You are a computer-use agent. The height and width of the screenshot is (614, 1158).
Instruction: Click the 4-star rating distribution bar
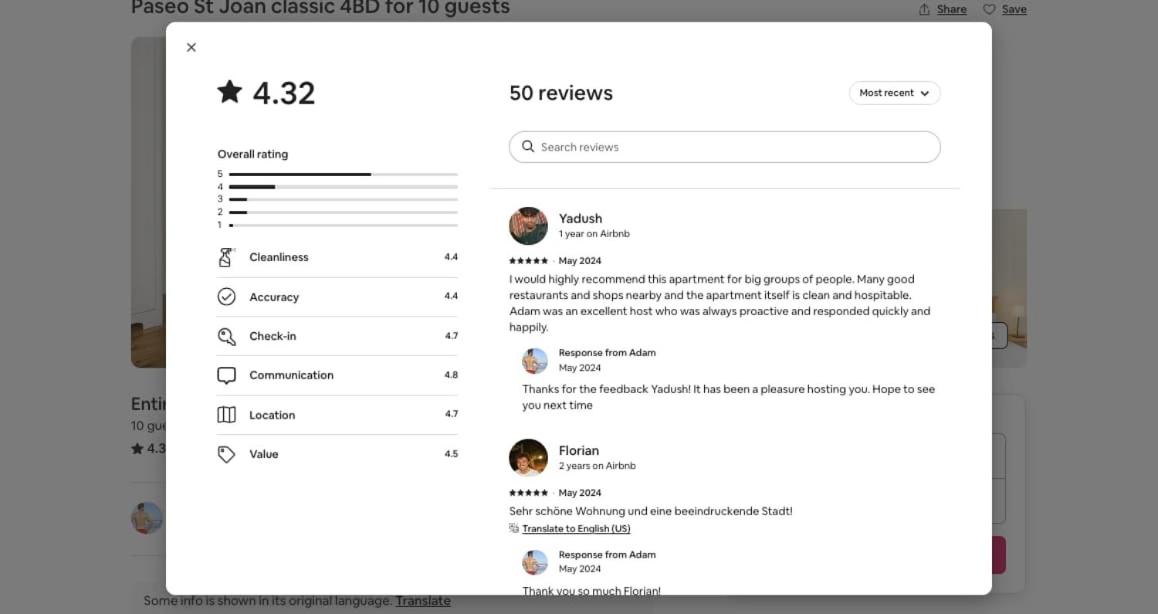pyautogui.click(x=343, y=187)
